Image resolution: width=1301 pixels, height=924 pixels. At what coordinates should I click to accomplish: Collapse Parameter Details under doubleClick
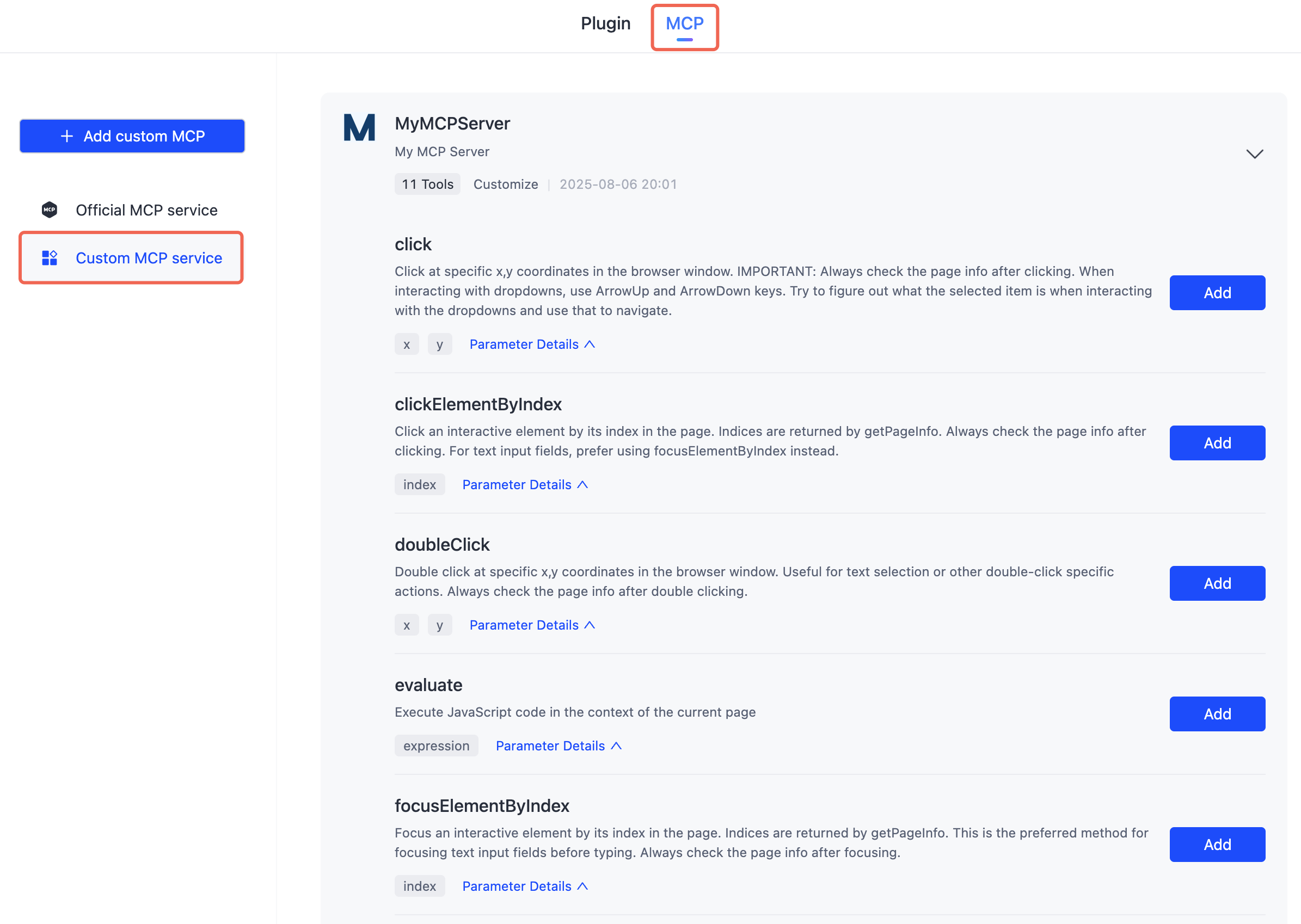tap(531, 625)
